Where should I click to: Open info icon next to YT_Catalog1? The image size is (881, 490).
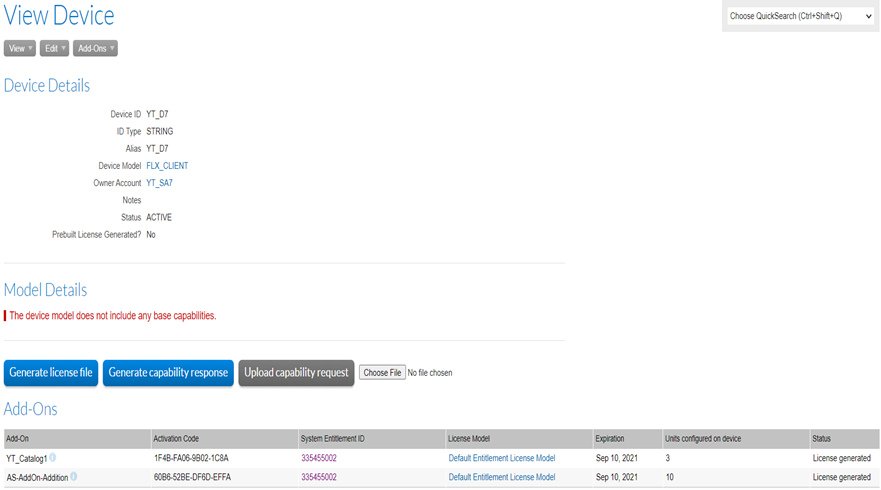point(52,457)
